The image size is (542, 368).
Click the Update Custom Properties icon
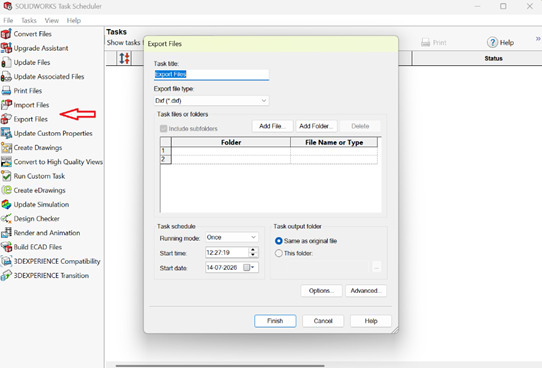6,133
